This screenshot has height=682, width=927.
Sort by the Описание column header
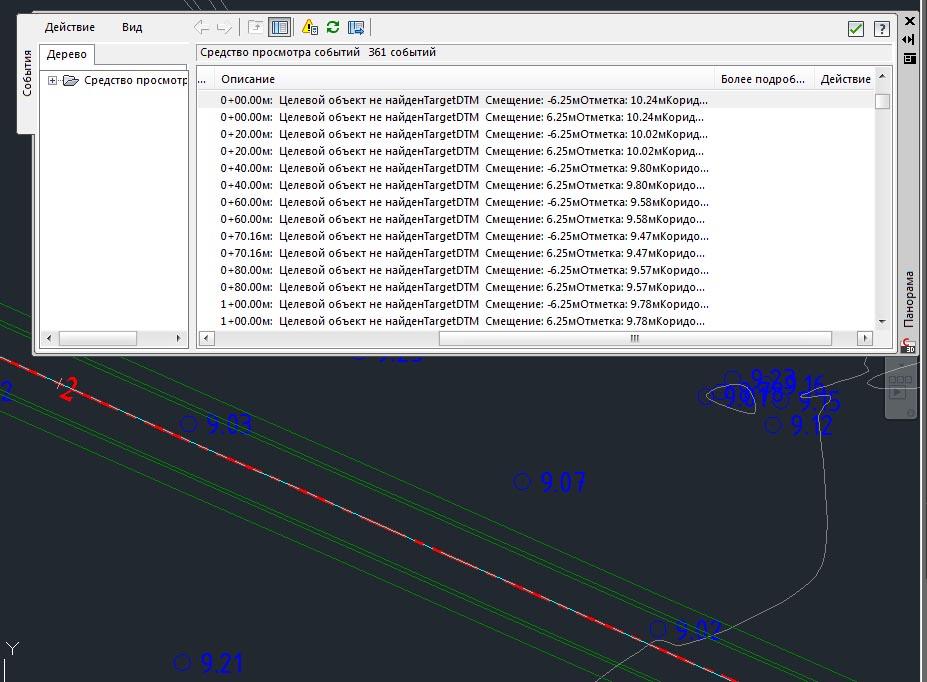coord(248,79)
